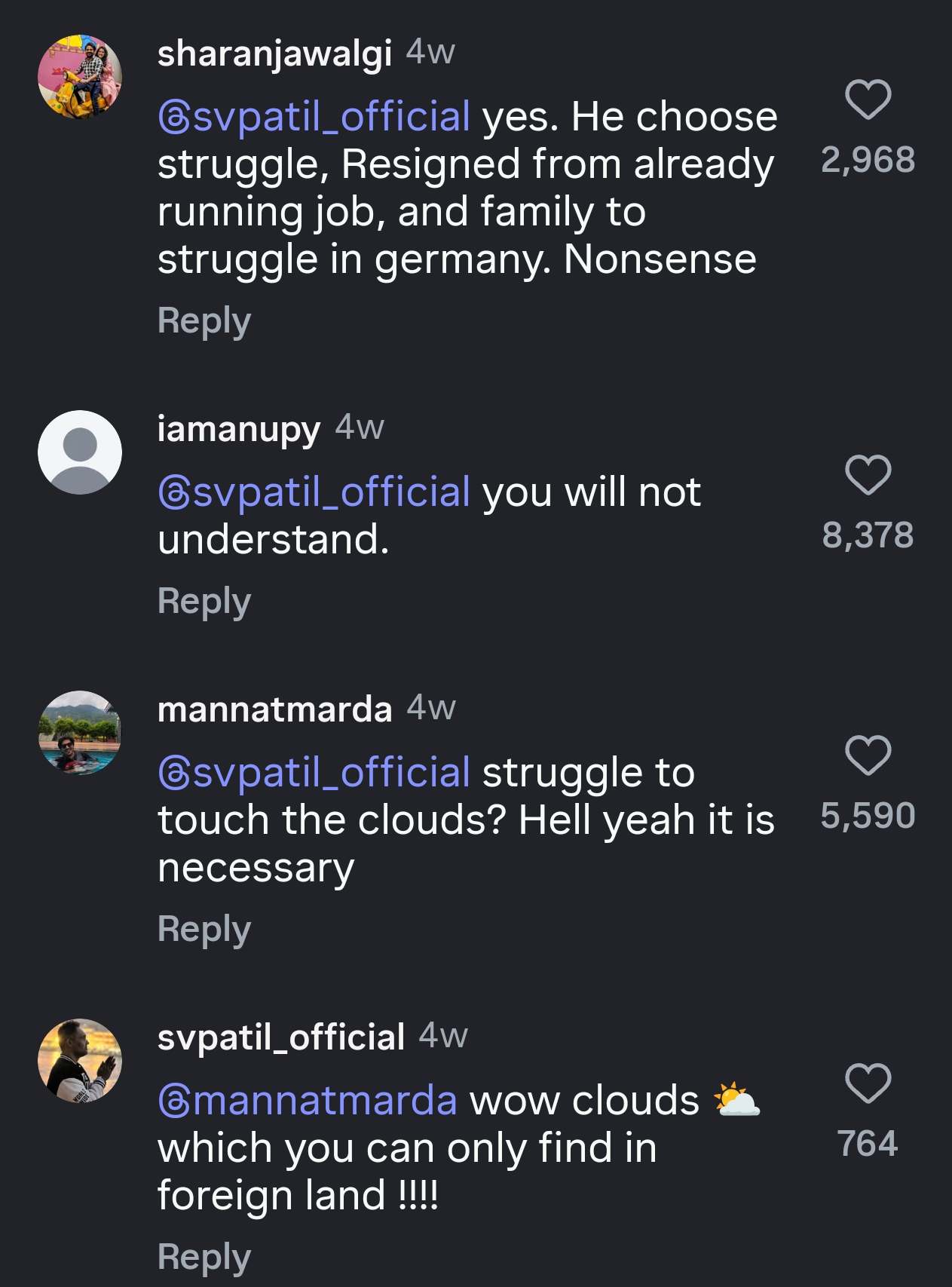Tap the @mannatmarda mention
952x1287 pixels.
click(308, 1101)
